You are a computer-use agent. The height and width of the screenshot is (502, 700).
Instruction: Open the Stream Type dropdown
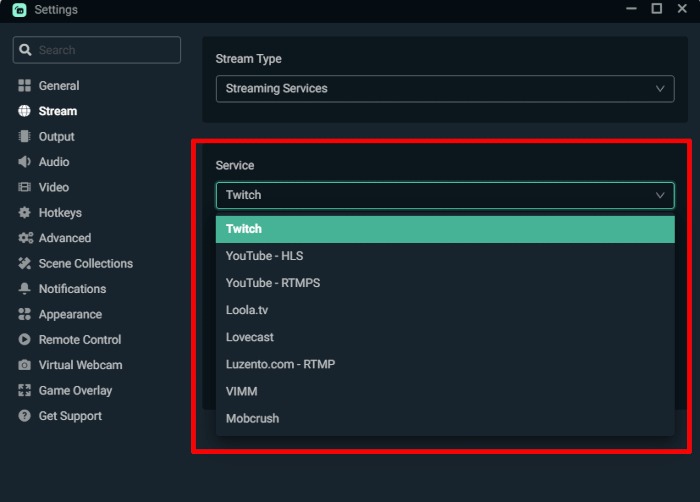(445, 88)
